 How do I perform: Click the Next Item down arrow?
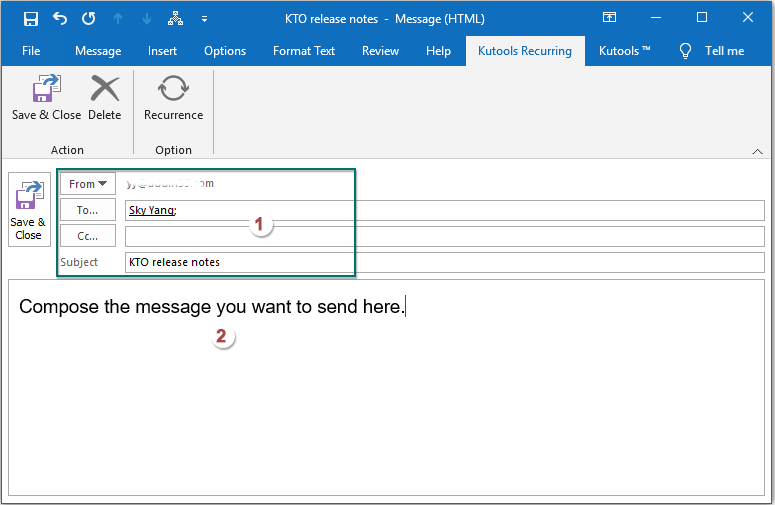pos(147,19)
